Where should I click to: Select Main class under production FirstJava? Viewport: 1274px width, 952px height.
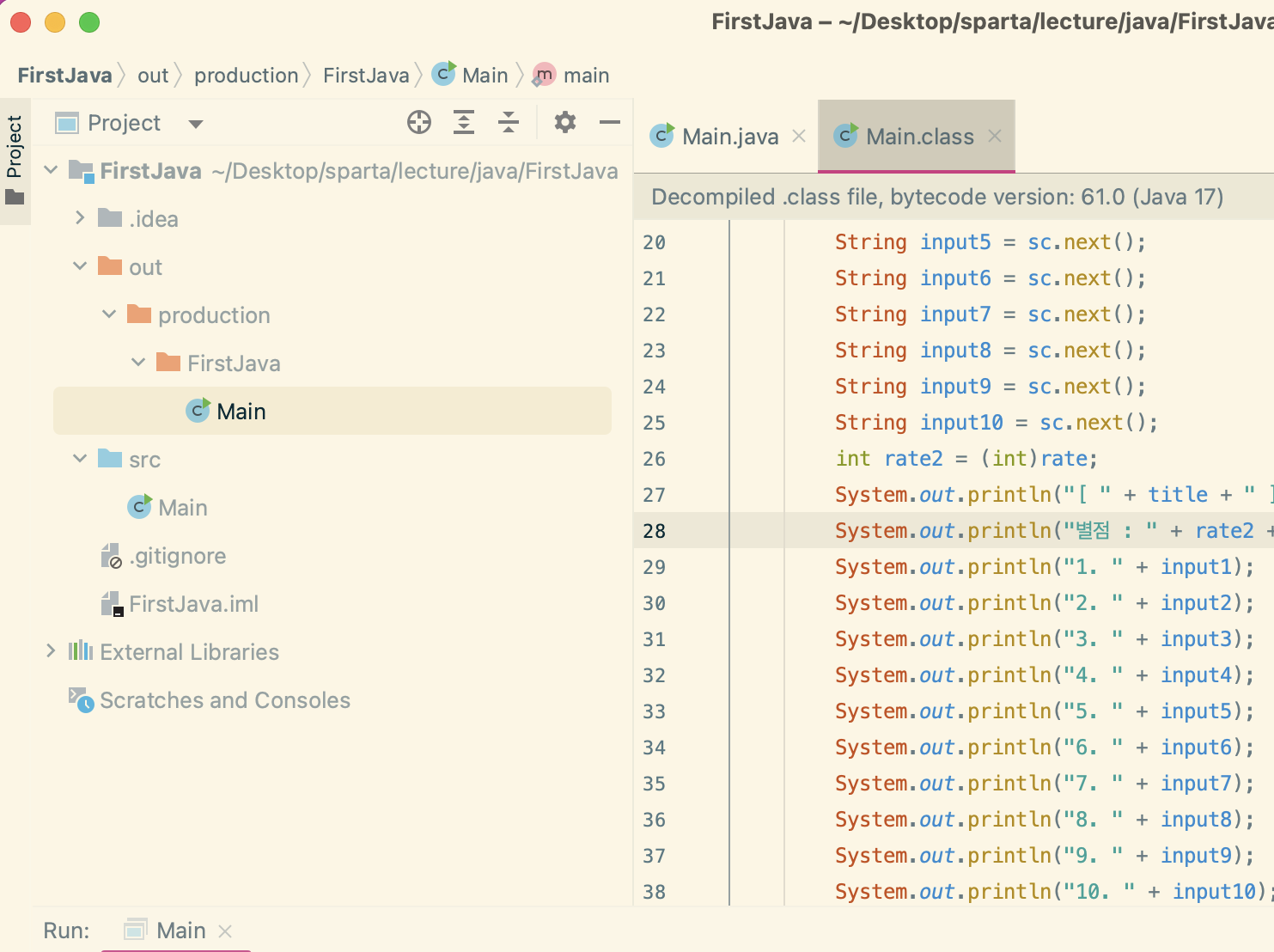332,411
